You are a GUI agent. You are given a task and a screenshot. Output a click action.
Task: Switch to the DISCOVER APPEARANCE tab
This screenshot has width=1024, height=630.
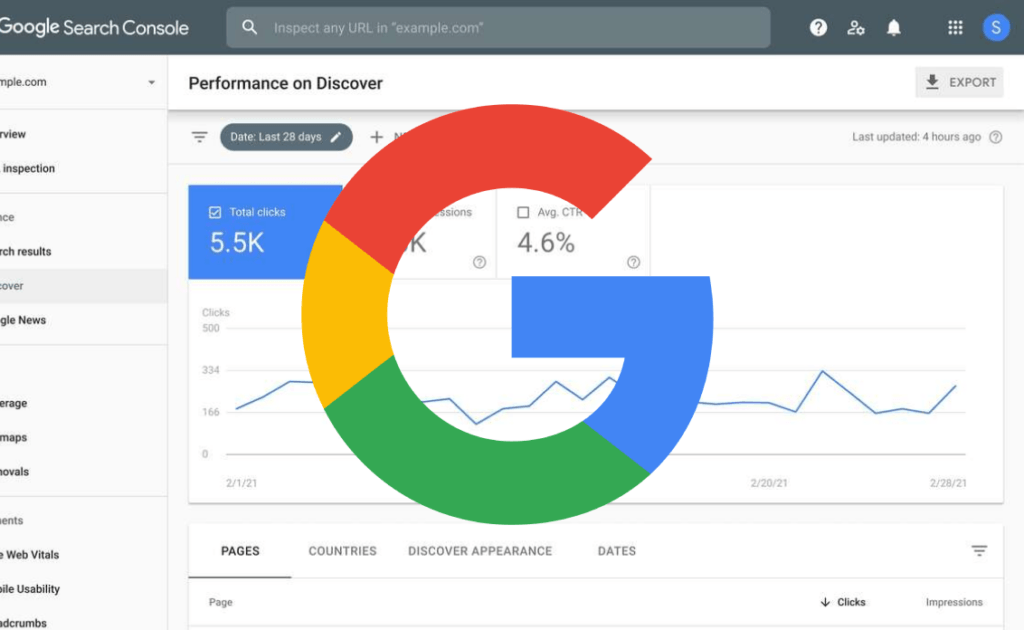coord(480,551)
